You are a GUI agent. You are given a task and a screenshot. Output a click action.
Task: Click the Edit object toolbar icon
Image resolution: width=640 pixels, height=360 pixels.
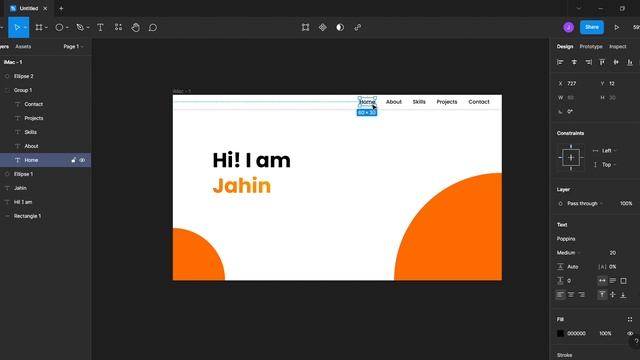tap(305, 27)
